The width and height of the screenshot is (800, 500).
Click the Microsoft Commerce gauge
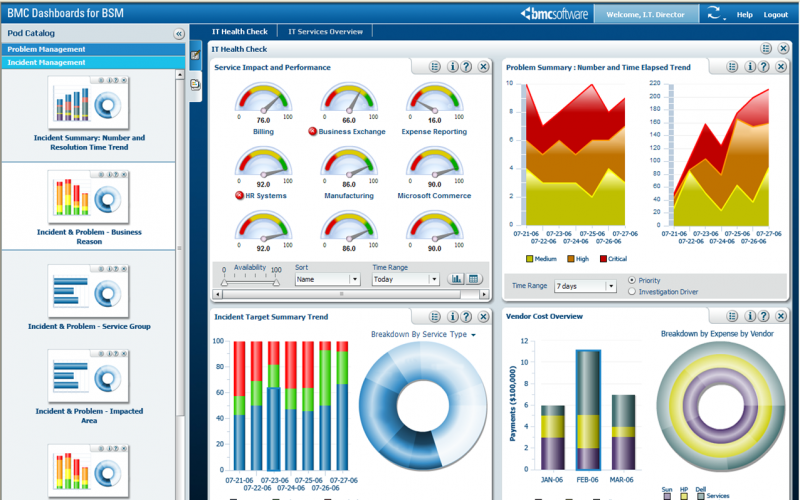point(435,163)
